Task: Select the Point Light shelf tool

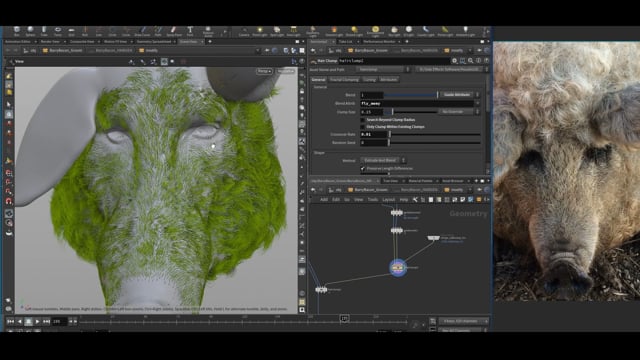Action: point(260,31)
